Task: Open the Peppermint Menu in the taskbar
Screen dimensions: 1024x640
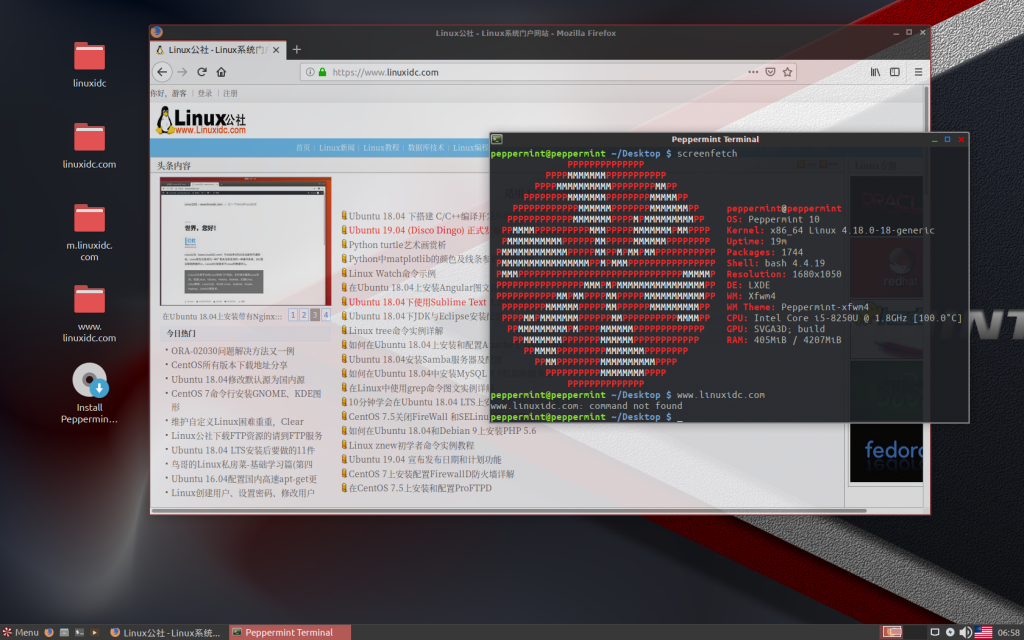Action: [22, 631]
